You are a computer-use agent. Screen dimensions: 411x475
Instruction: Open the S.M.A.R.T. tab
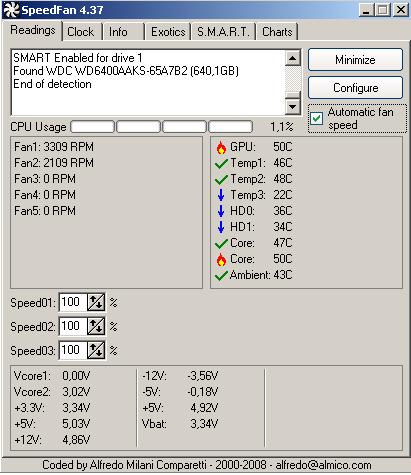click(x=223, y=32)
